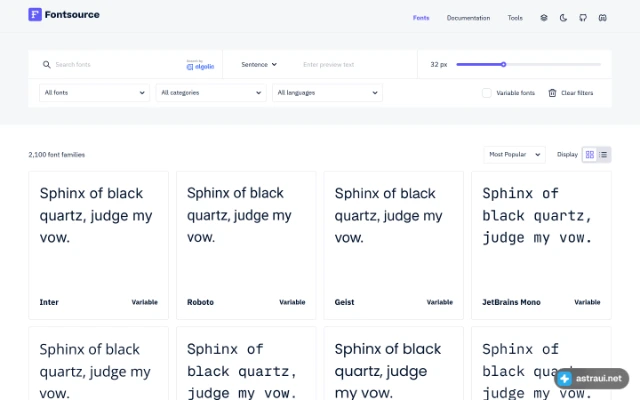The width and height of the screenshot is (640, 400).
Task: Click the Variable label on JetBrains Mono card
Action: [587, 302]
